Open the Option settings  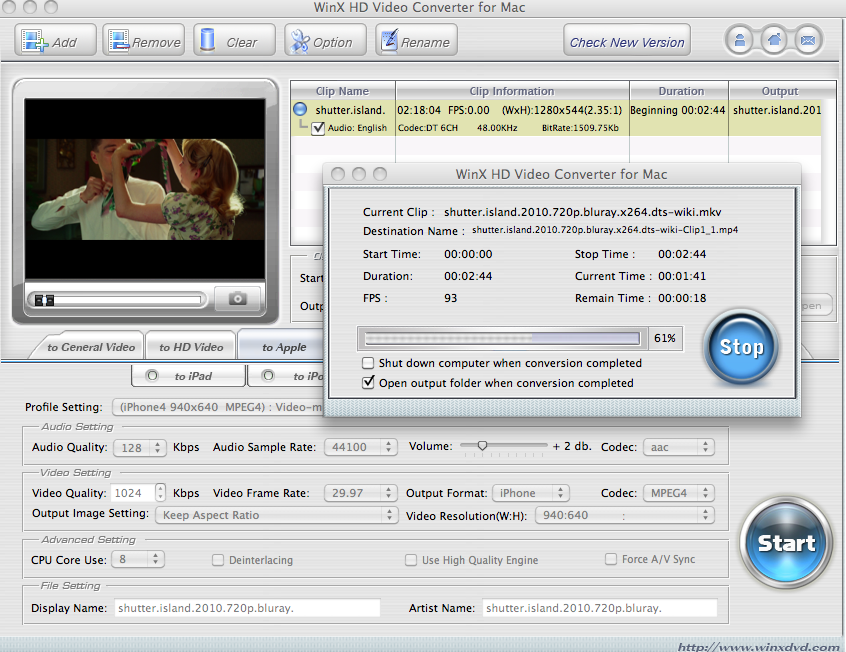point(325,40)
